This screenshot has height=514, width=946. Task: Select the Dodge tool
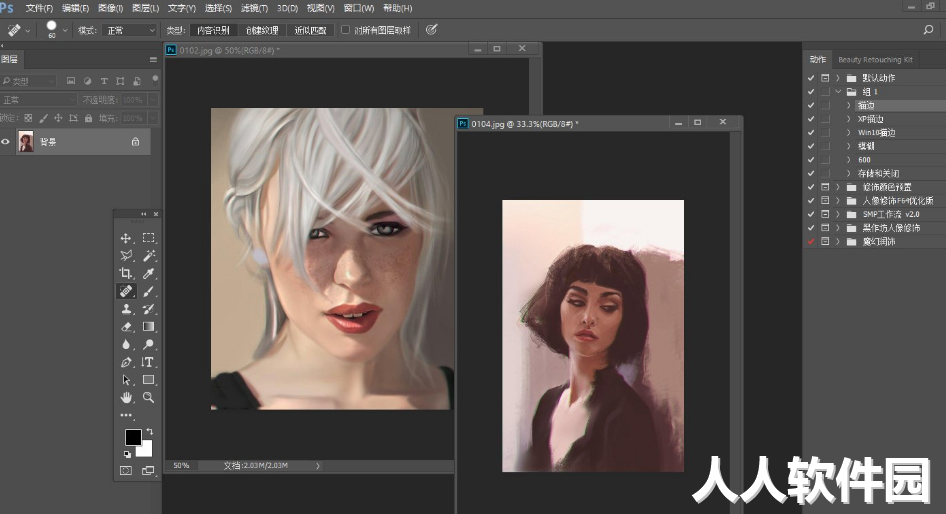pos(148,344)
